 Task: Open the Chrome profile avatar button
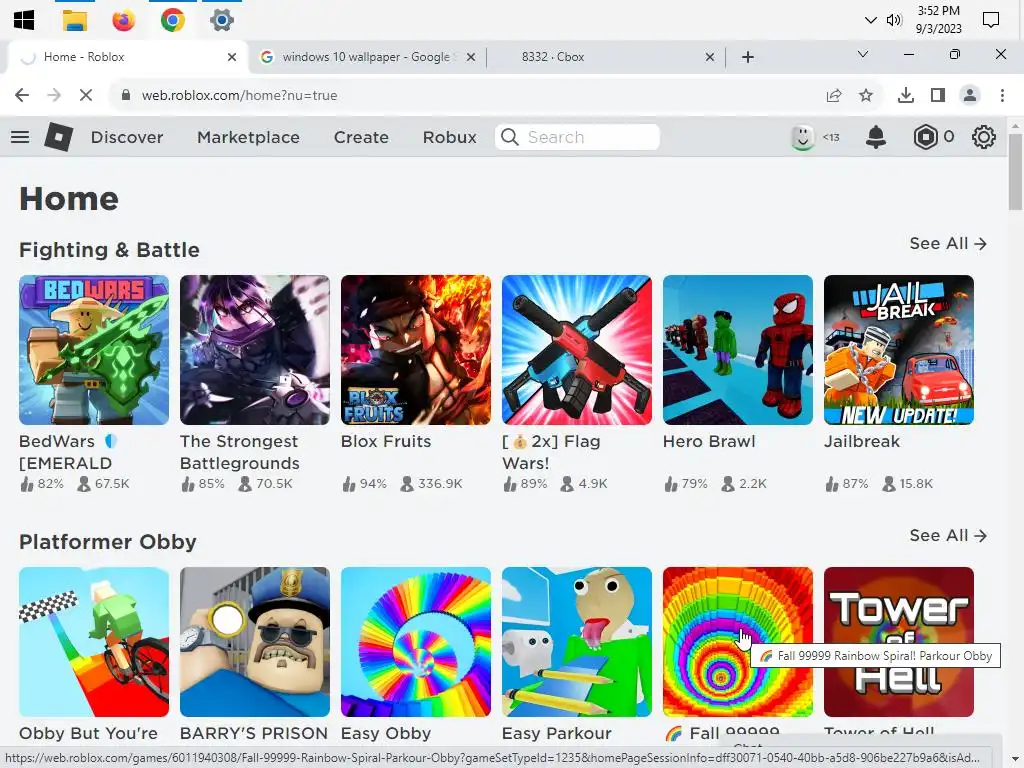point(970,95)
